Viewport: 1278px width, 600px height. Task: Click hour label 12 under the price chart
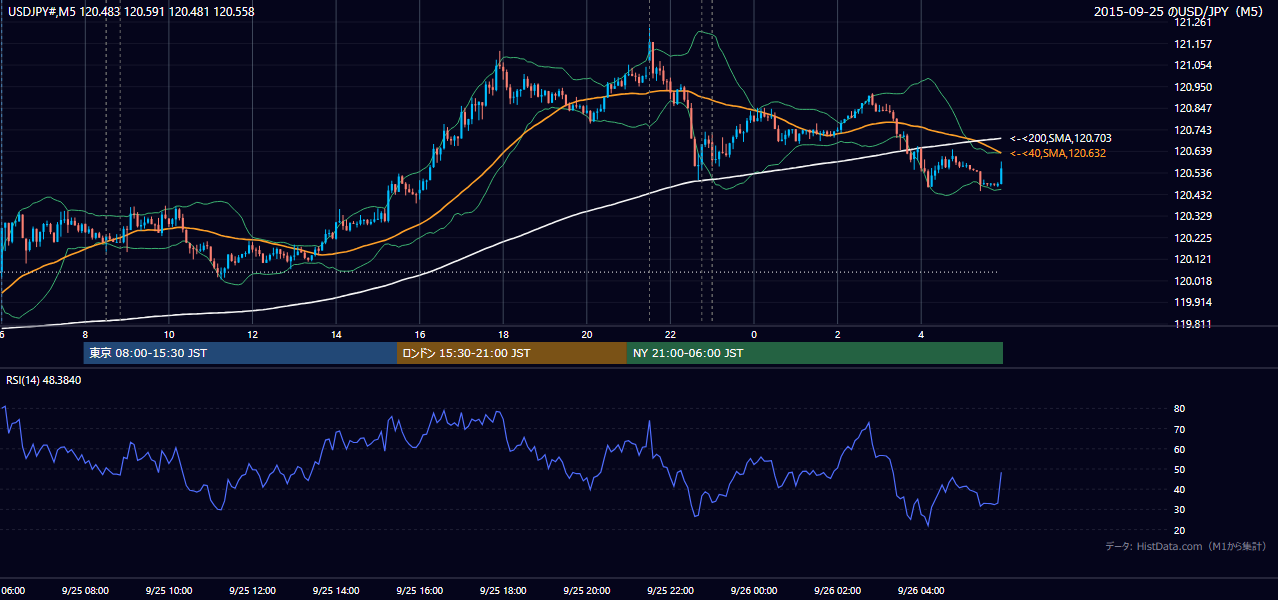coord(253,334)
